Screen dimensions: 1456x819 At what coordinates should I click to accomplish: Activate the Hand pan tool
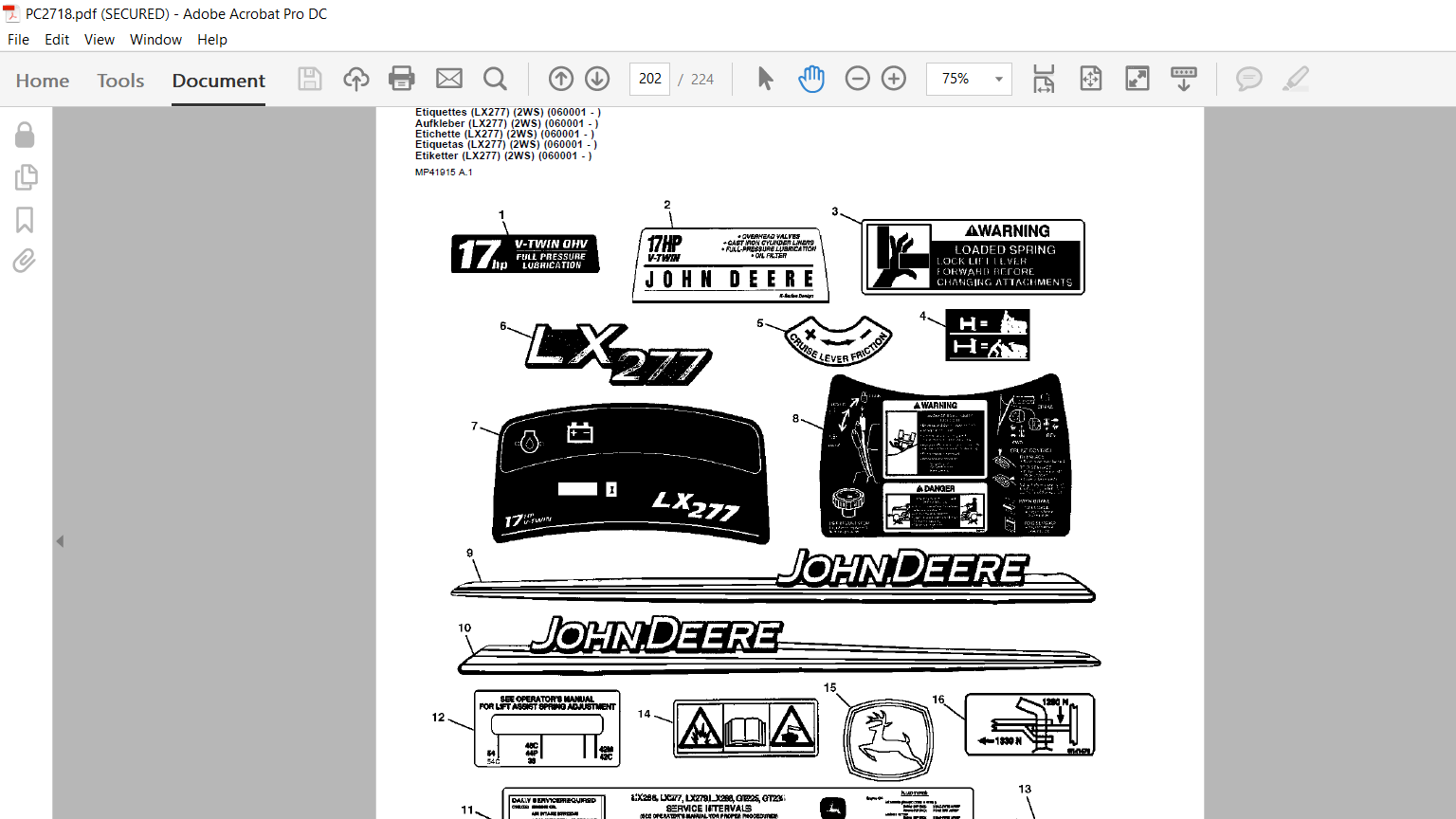[811, 79]
